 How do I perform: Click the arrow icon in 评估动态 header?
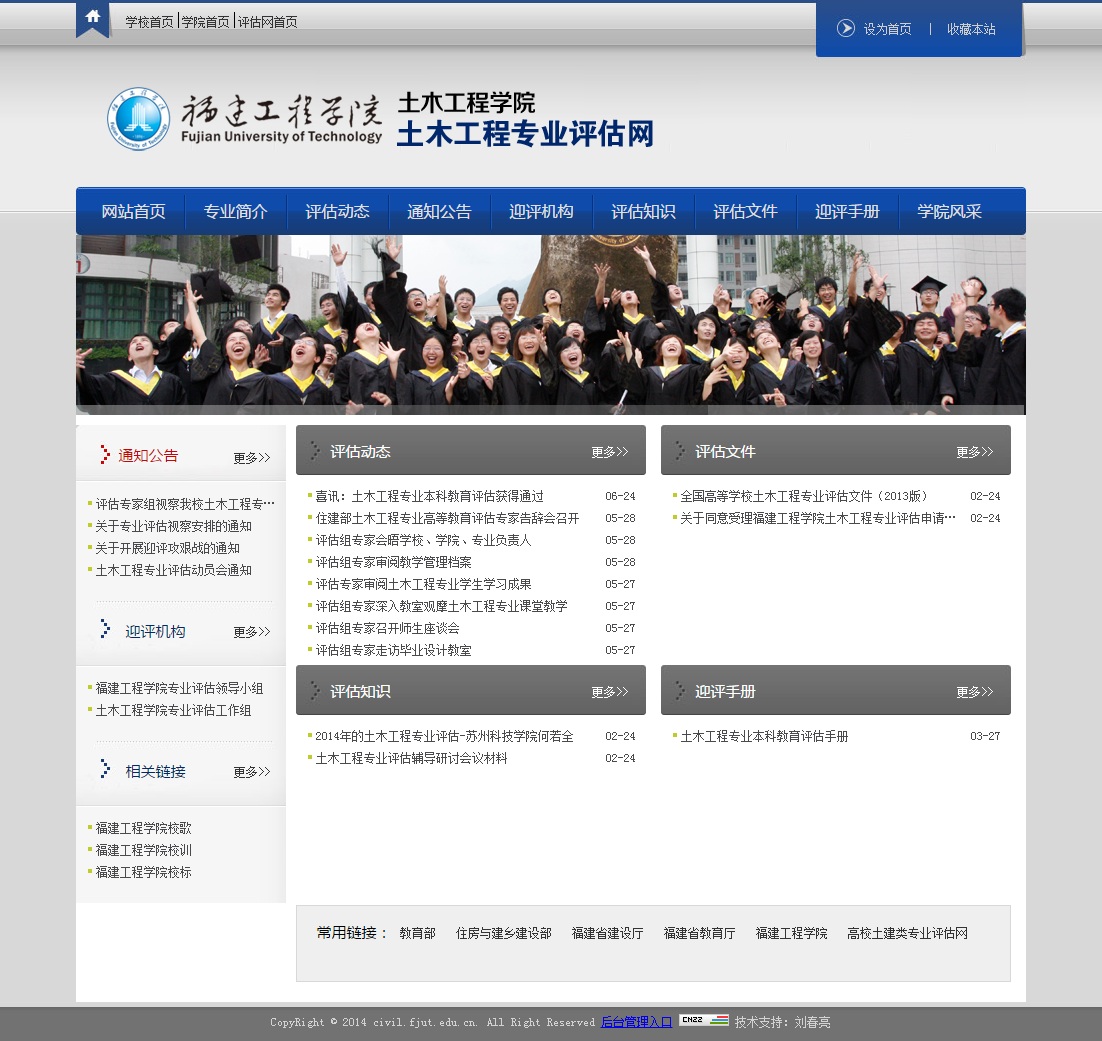pos(315,451)
